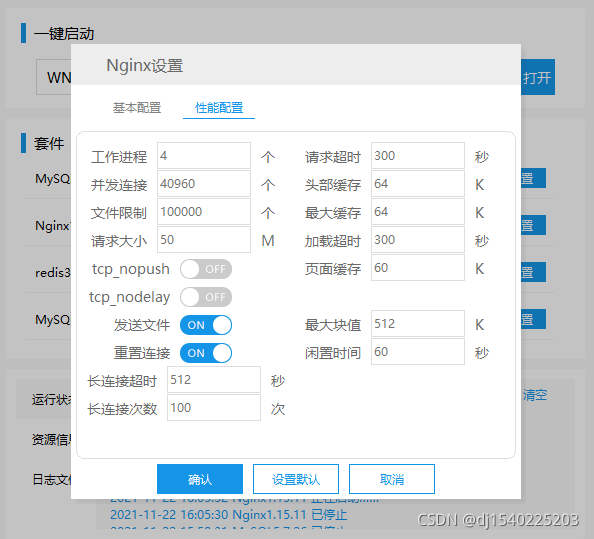Screen dimensions: 594x539
Task: Click the 设置默认 button
Action: (296, 479)
